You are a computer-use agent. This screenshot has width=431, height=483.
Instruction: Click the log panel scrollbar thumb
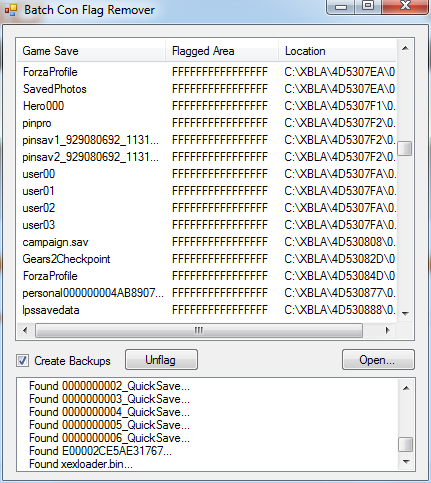pyautogui.click(x=406, y=445)
